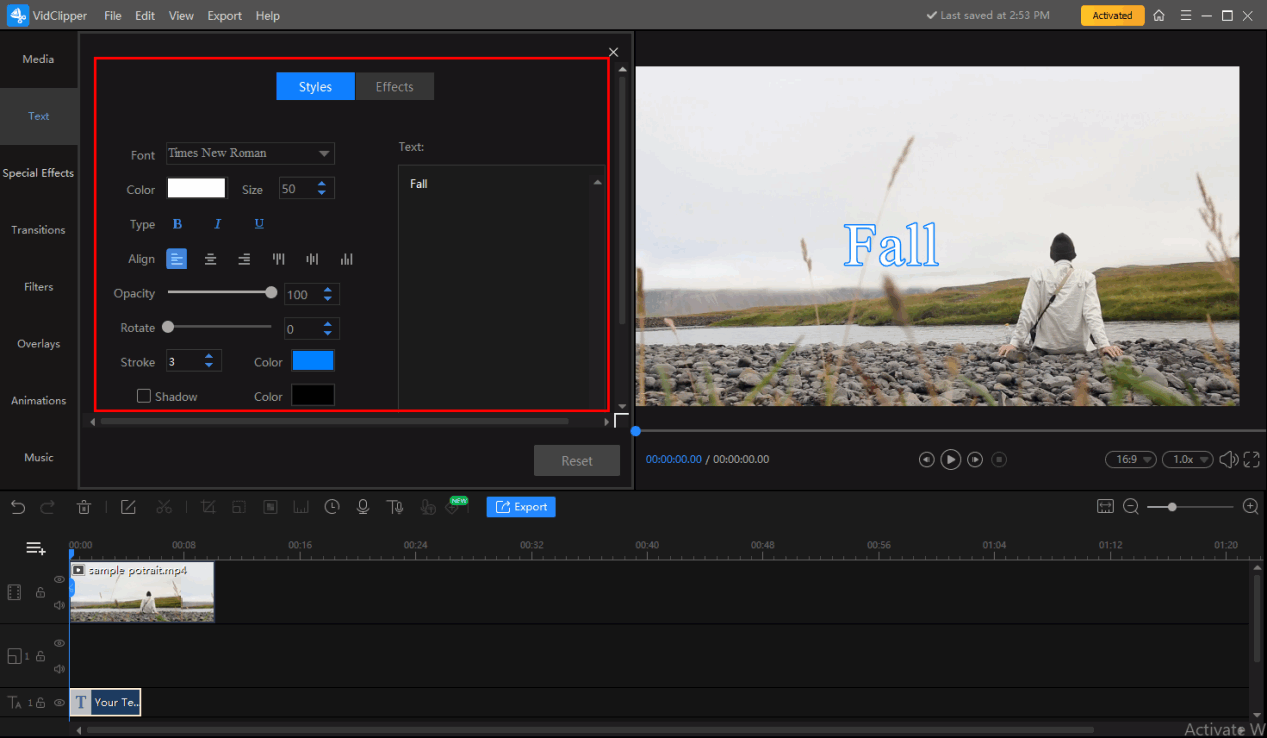Enter fullscreen preview mode

point(1251,459)
